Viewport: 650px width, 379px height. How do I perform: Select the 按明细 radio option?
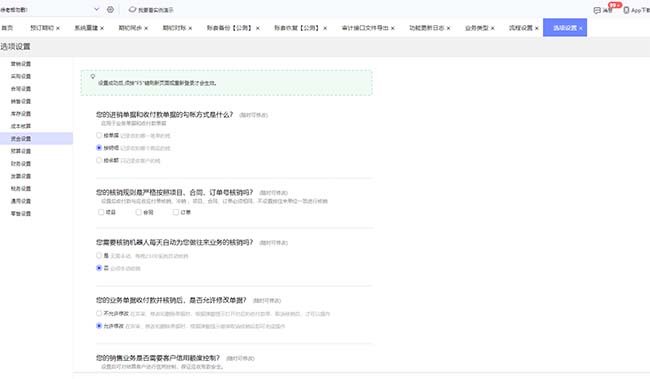(99, 148)
